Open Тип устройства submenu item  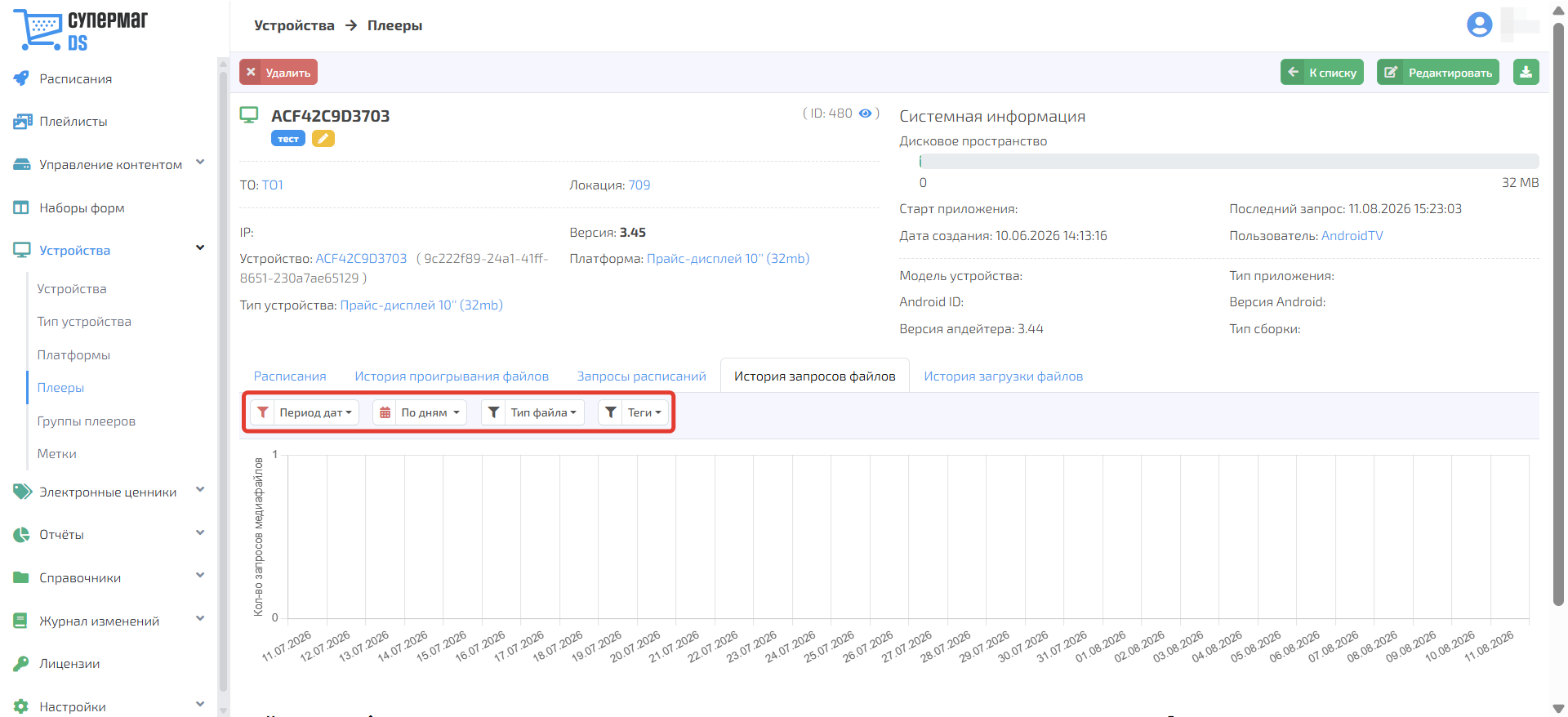pos(84,322)
